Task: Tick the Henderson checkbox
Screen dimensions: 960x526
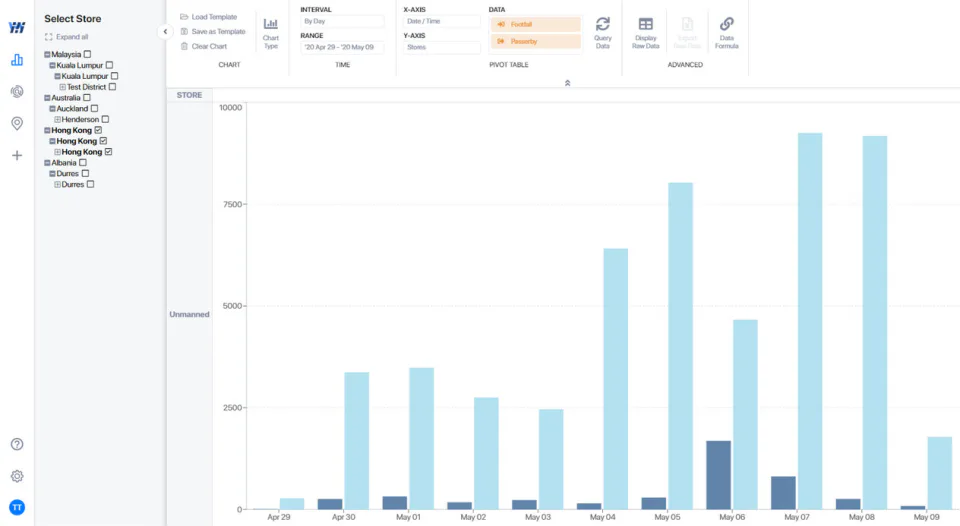Action: point(105,119)
